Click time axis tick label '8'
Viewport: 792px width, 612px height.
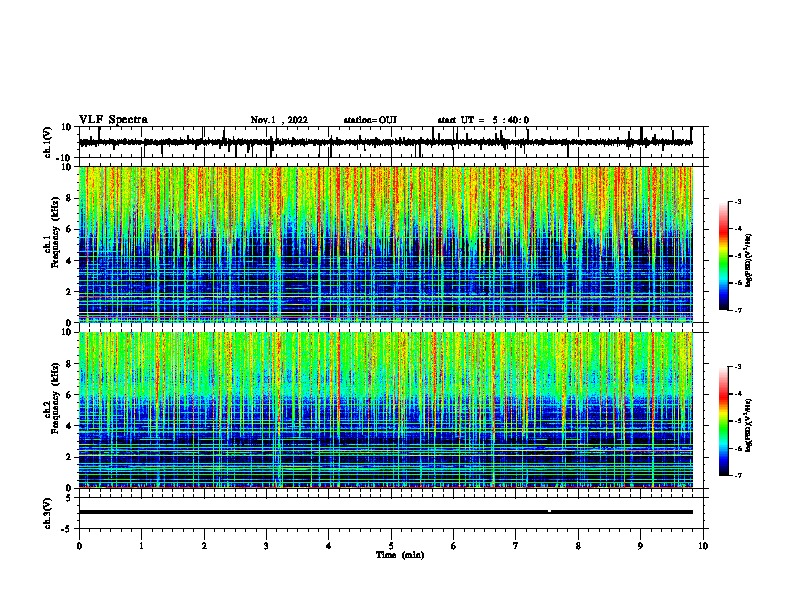pyautogui.click(x=578, y=546)
